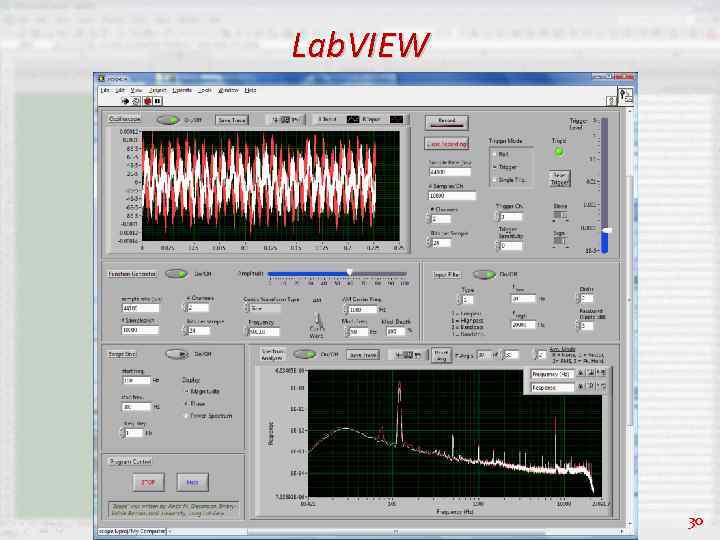Click the window's horizontal scrollbar

click(x=396, y=531)
